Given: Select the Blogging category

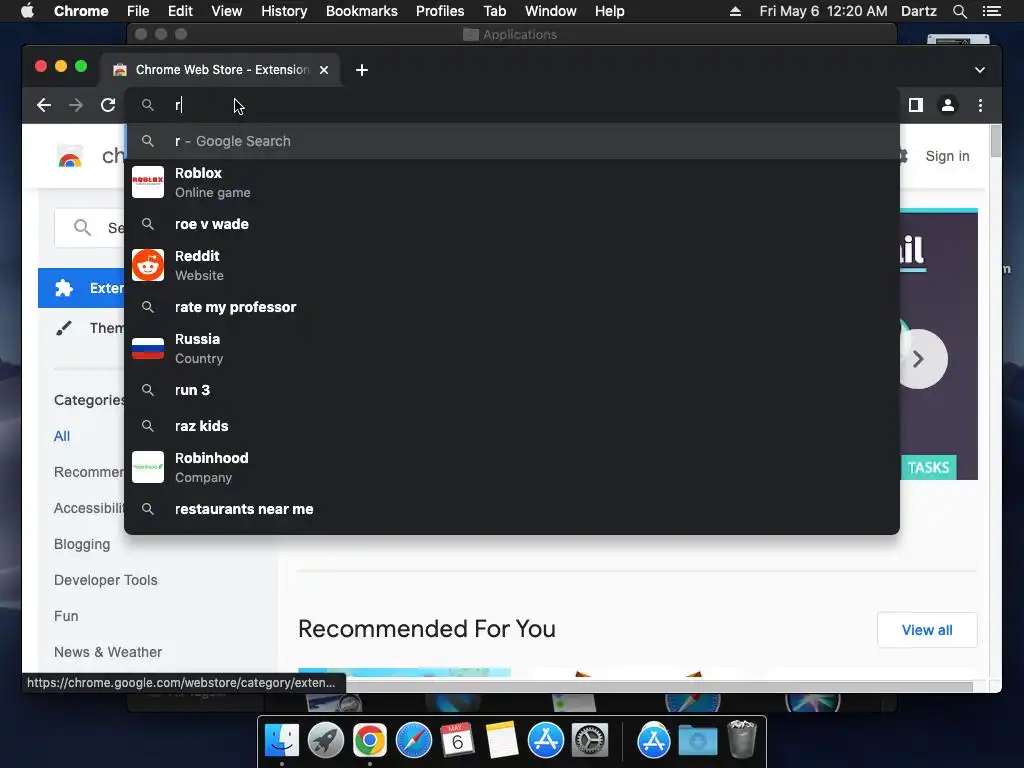Looking at the screenshot, I should pyautogui.click(x=82, y=544).
